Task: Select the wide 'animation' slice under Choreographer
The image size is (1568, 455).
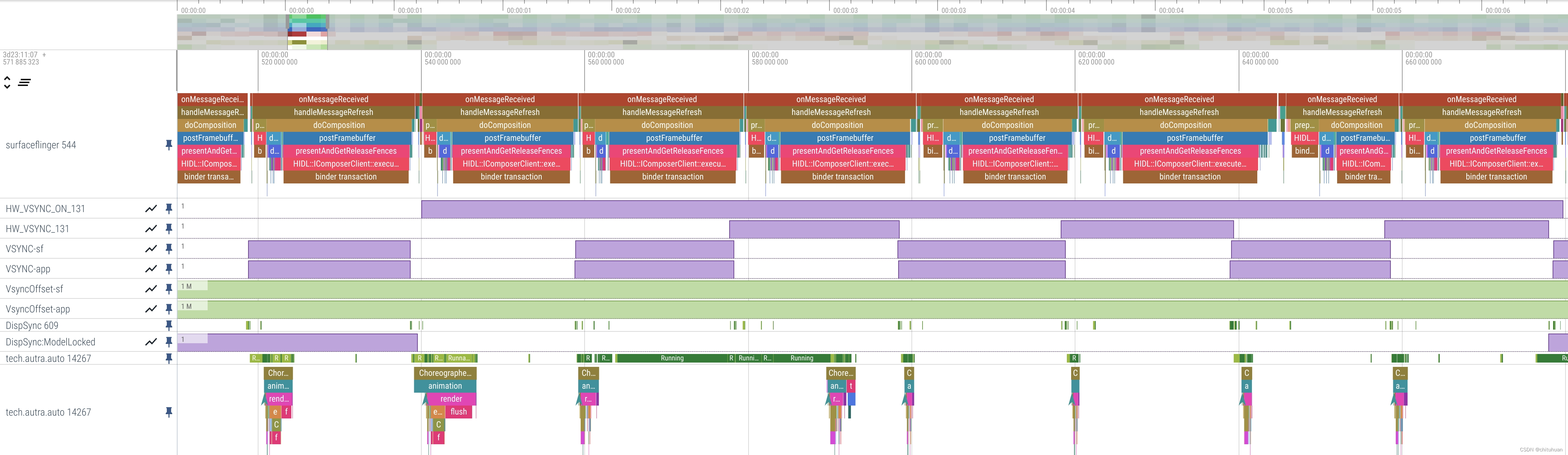Action: [445, 386]
